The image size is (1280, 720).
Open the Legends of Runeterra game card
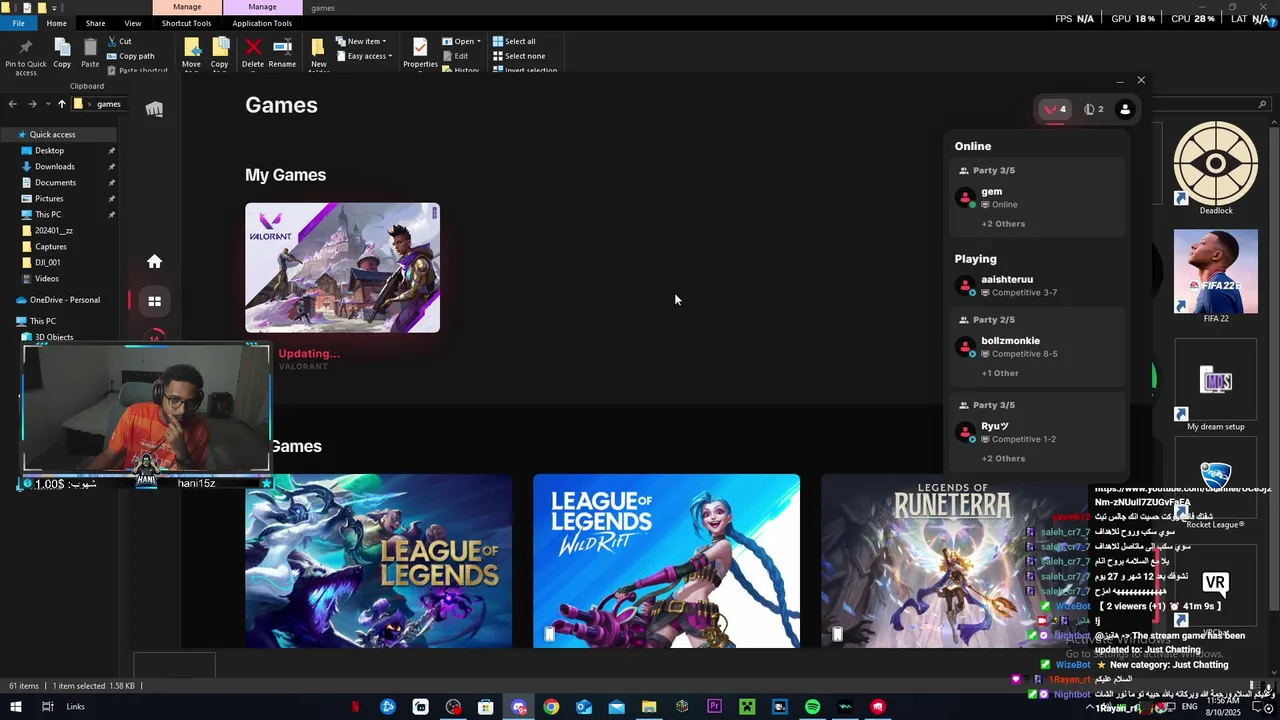pos(954,560)
